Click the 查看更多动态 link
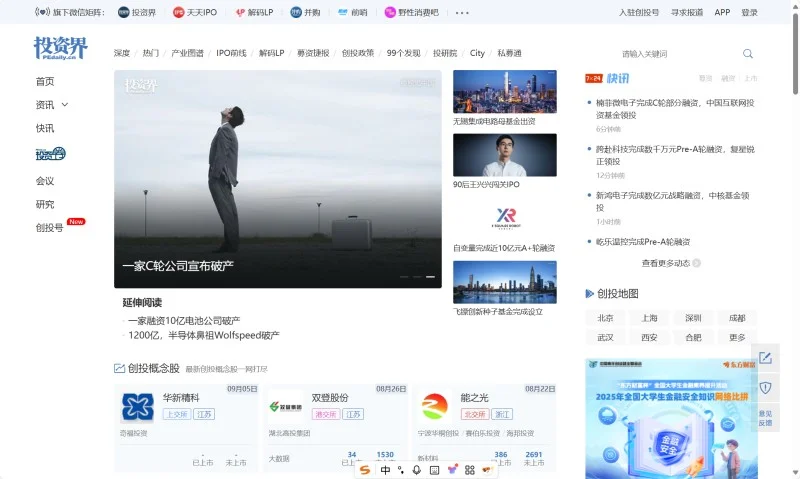 [x=666, y=263]
